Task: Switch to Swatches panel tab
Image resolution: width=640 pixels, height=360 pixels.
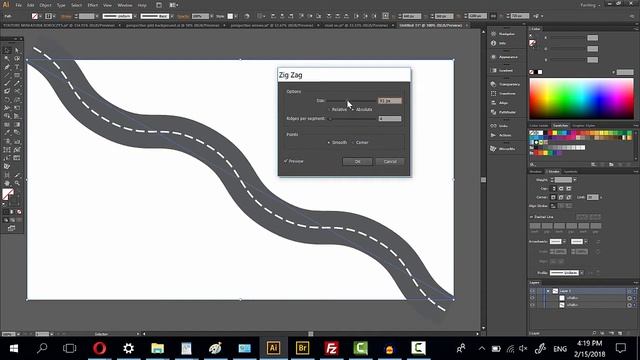Action: point(560,126)
